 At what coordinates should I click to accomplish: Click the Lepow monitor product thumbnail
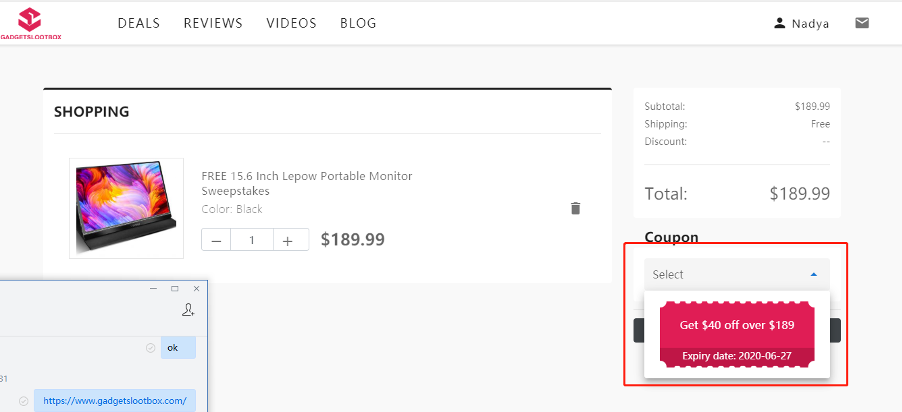(x=127, y=208)
